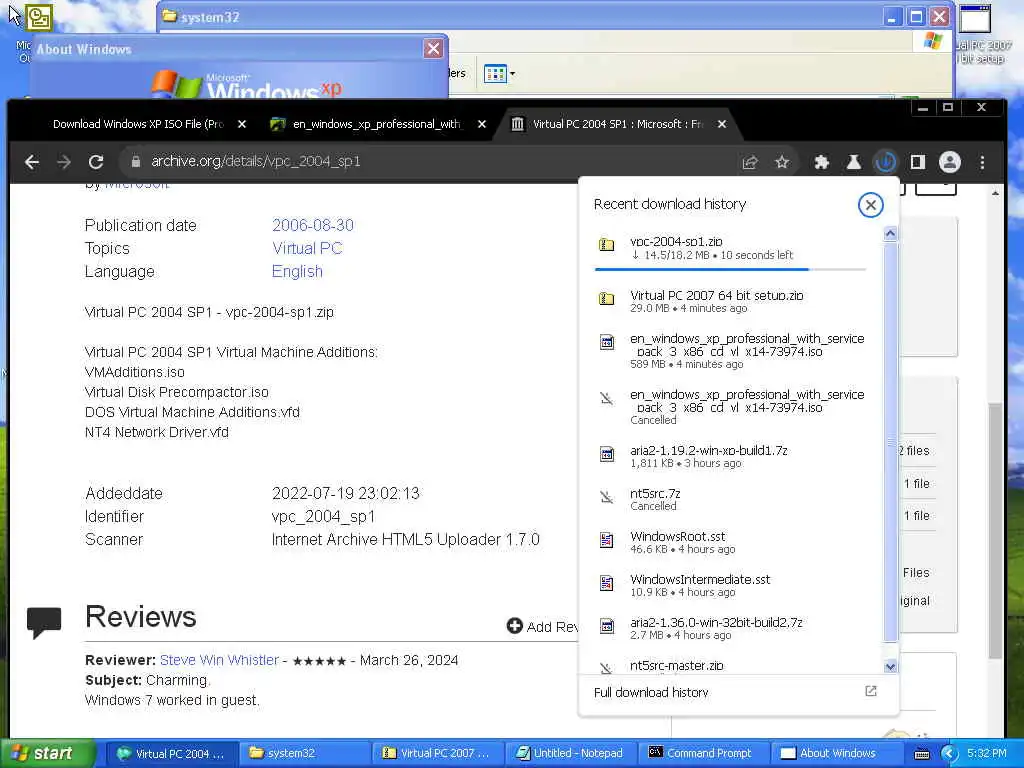Open Chrome Labs flask icon

coord(854,162)
